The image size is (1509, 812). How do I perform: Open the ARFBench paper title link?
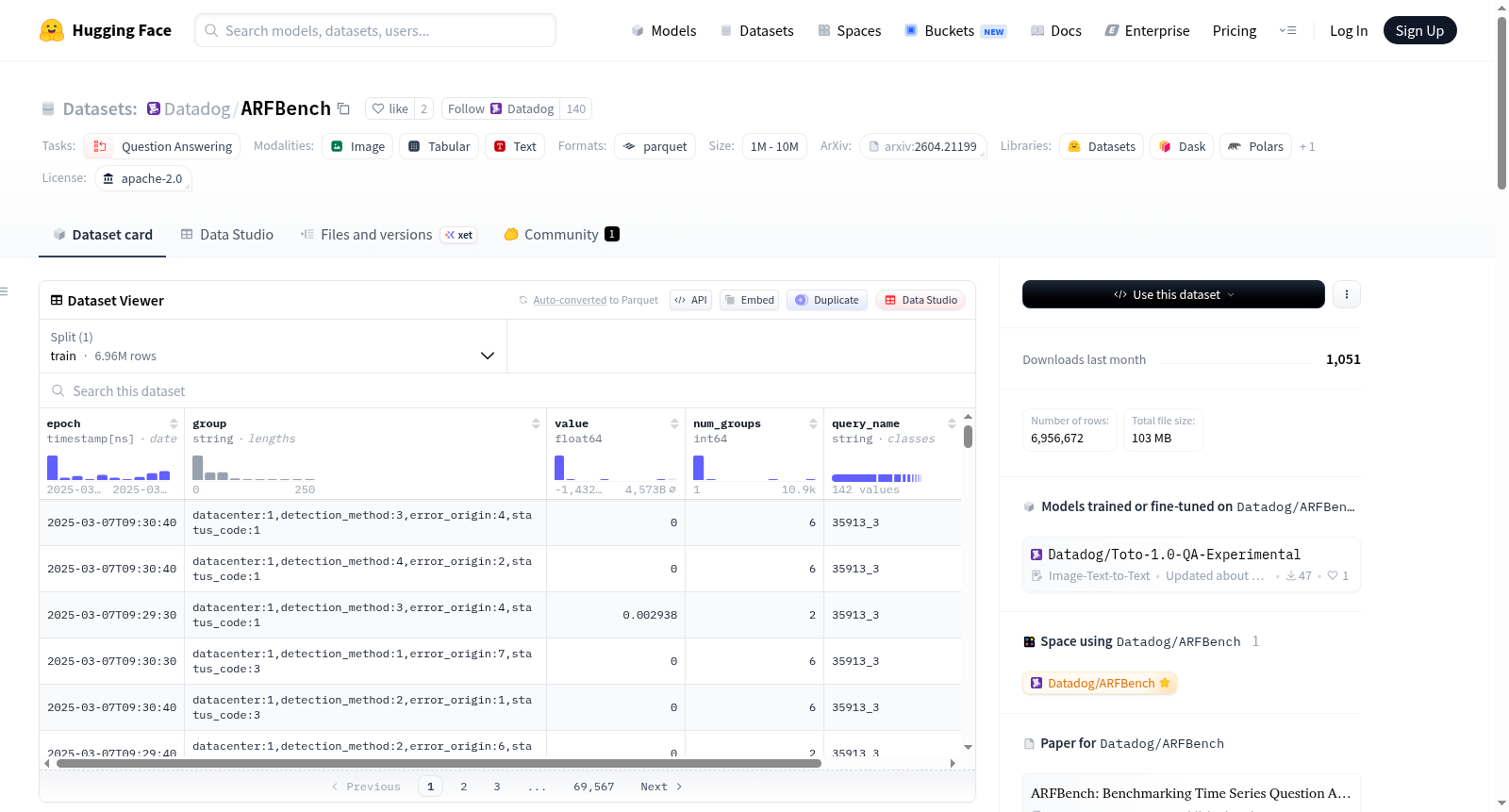[1190, 793]
